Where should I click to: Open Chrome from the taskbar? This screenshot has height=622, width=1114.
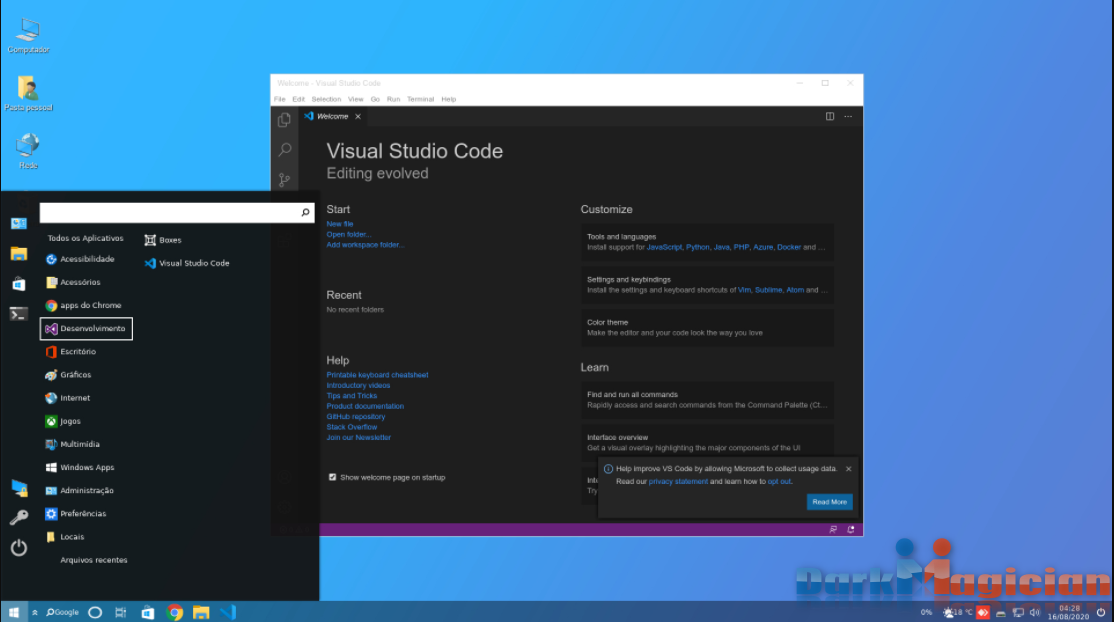click(174, 612)
